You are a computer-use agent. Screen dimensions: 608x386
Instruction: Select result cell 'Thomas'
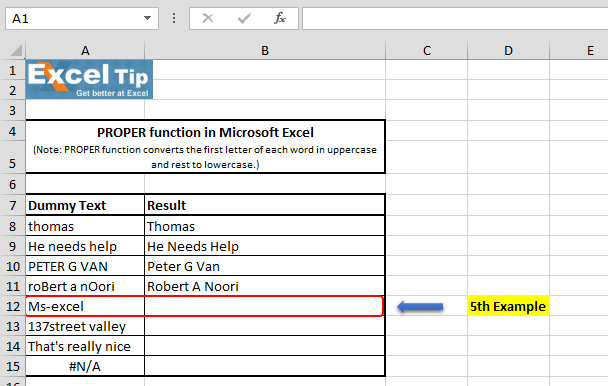click(264, 226)
